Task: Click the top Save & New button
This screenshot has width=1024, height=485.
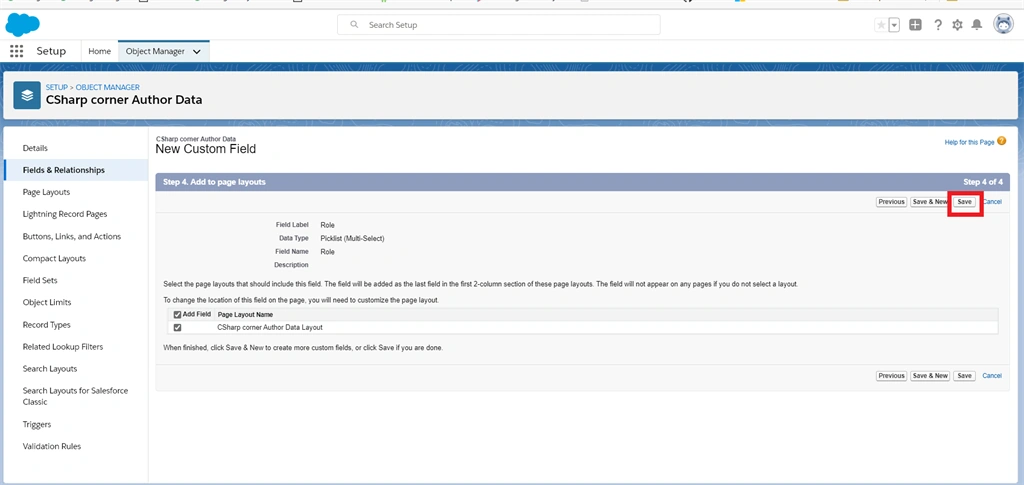Action: click(930, 202)
